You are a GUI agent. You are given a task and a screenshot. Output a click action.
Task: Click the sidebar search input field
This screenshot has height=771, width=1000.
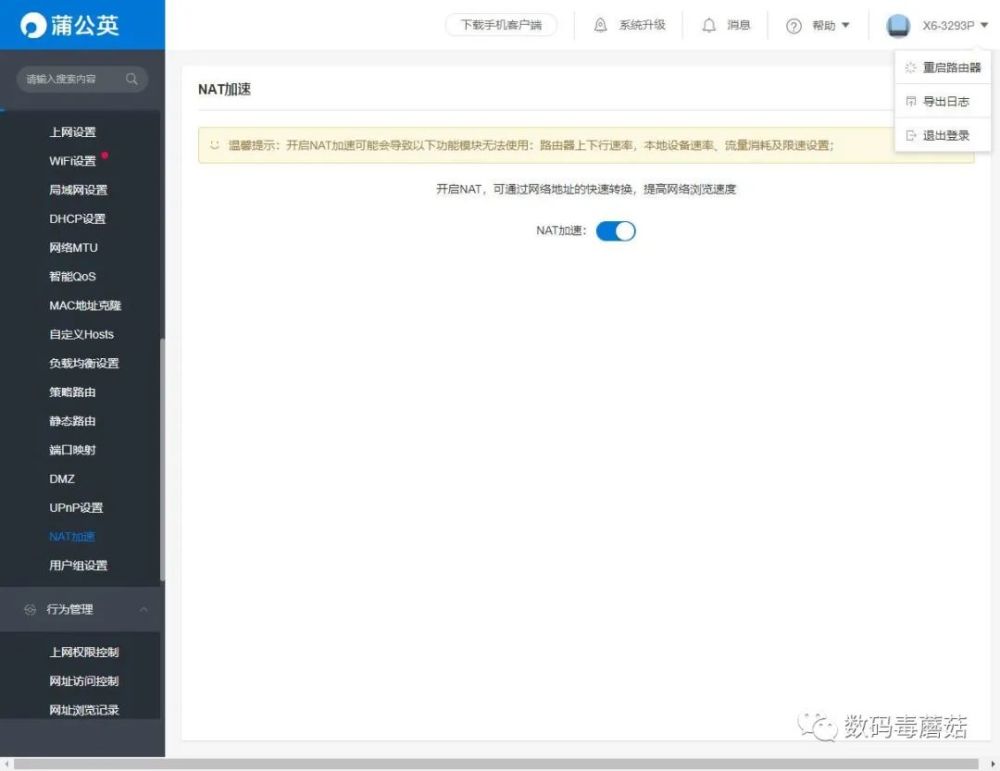pos(82,79)
